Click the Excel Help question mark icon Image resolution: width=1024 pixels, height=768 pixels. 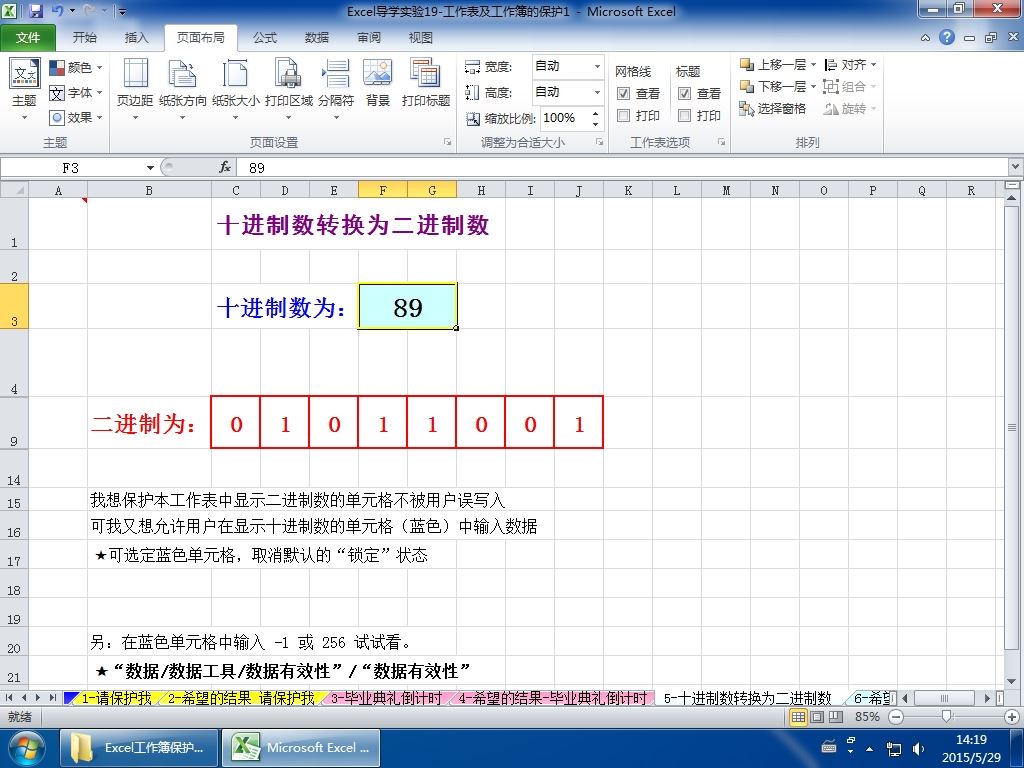(947, 37)
